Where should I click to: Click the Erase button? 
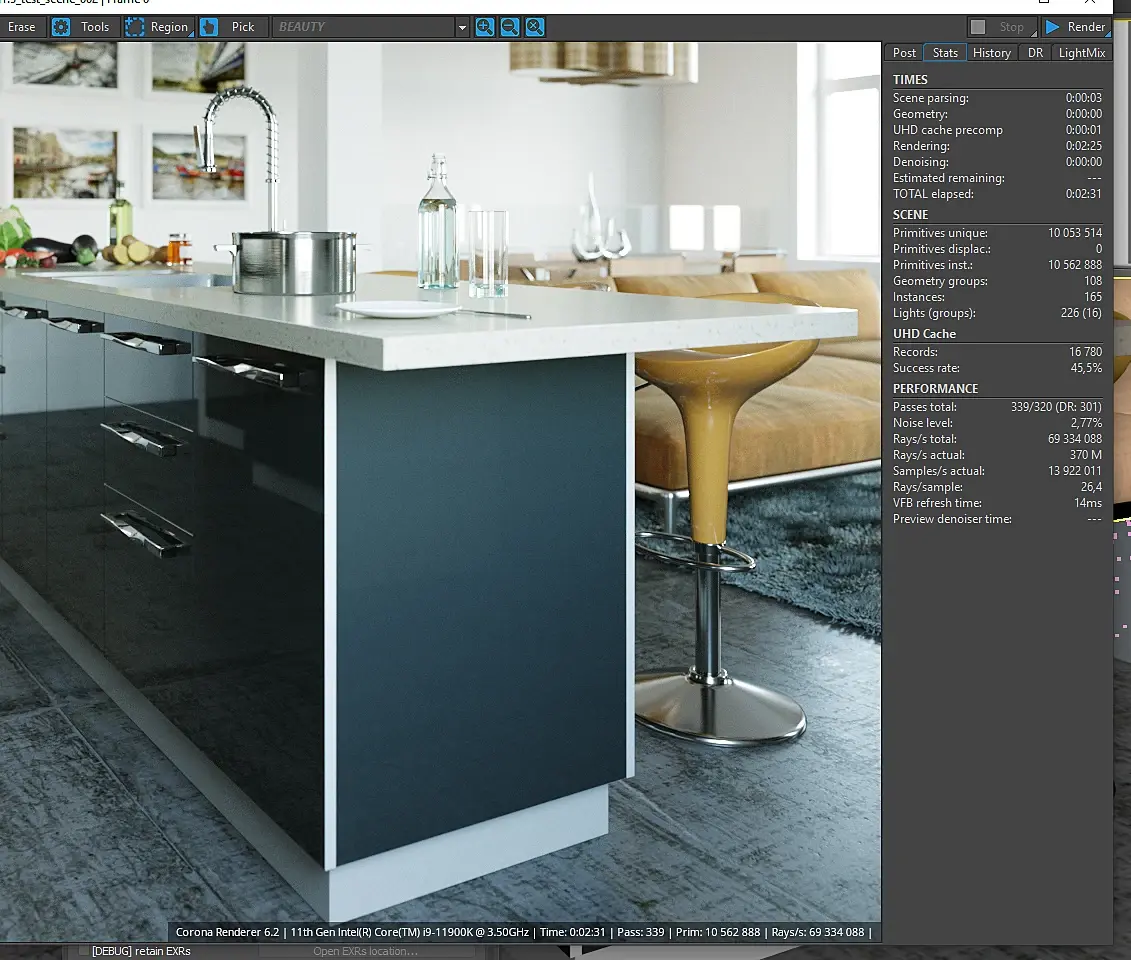coord(22,27)
